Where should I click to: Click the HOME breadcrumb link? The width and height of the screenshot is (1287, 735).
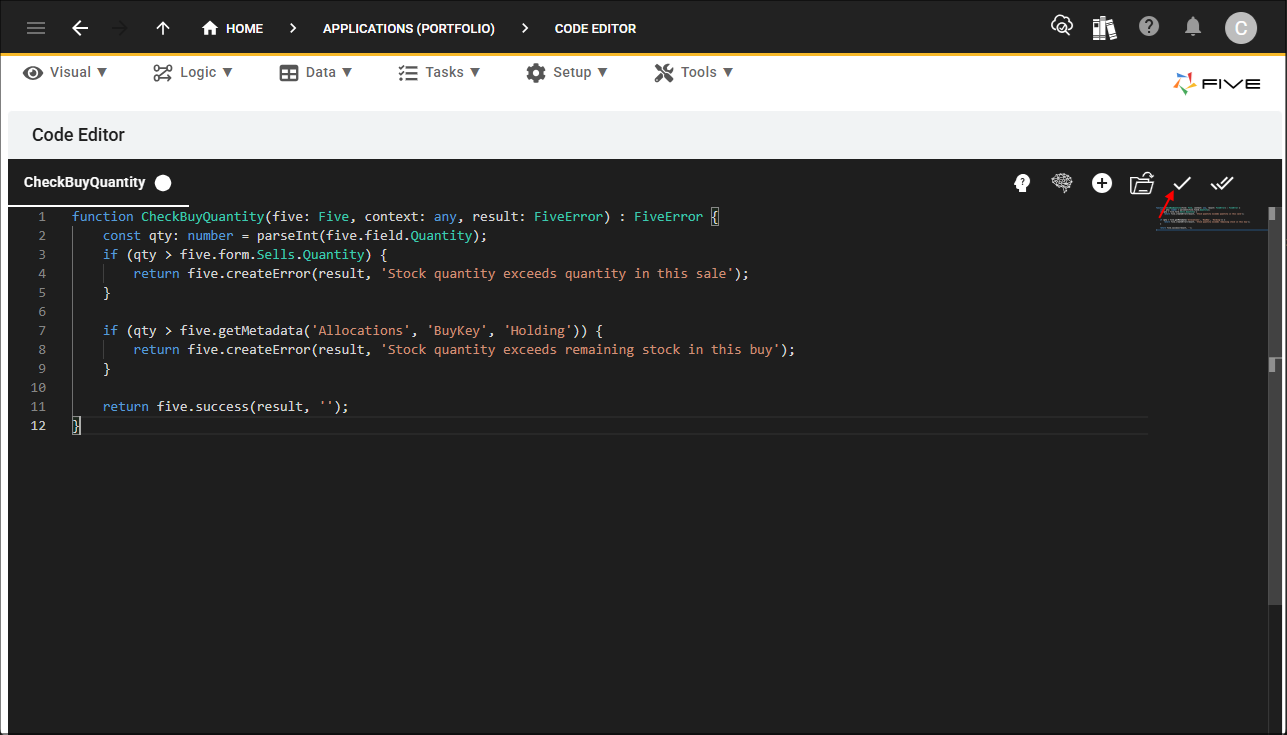pos(233,28)
